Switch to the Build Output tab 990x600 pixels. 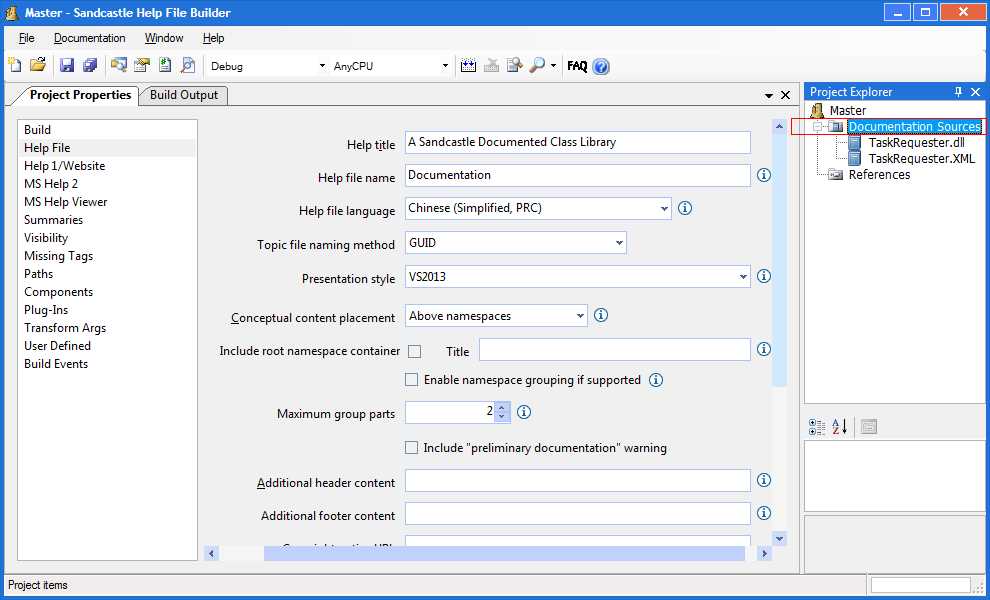pyautogui.click(x=184, y=95)
